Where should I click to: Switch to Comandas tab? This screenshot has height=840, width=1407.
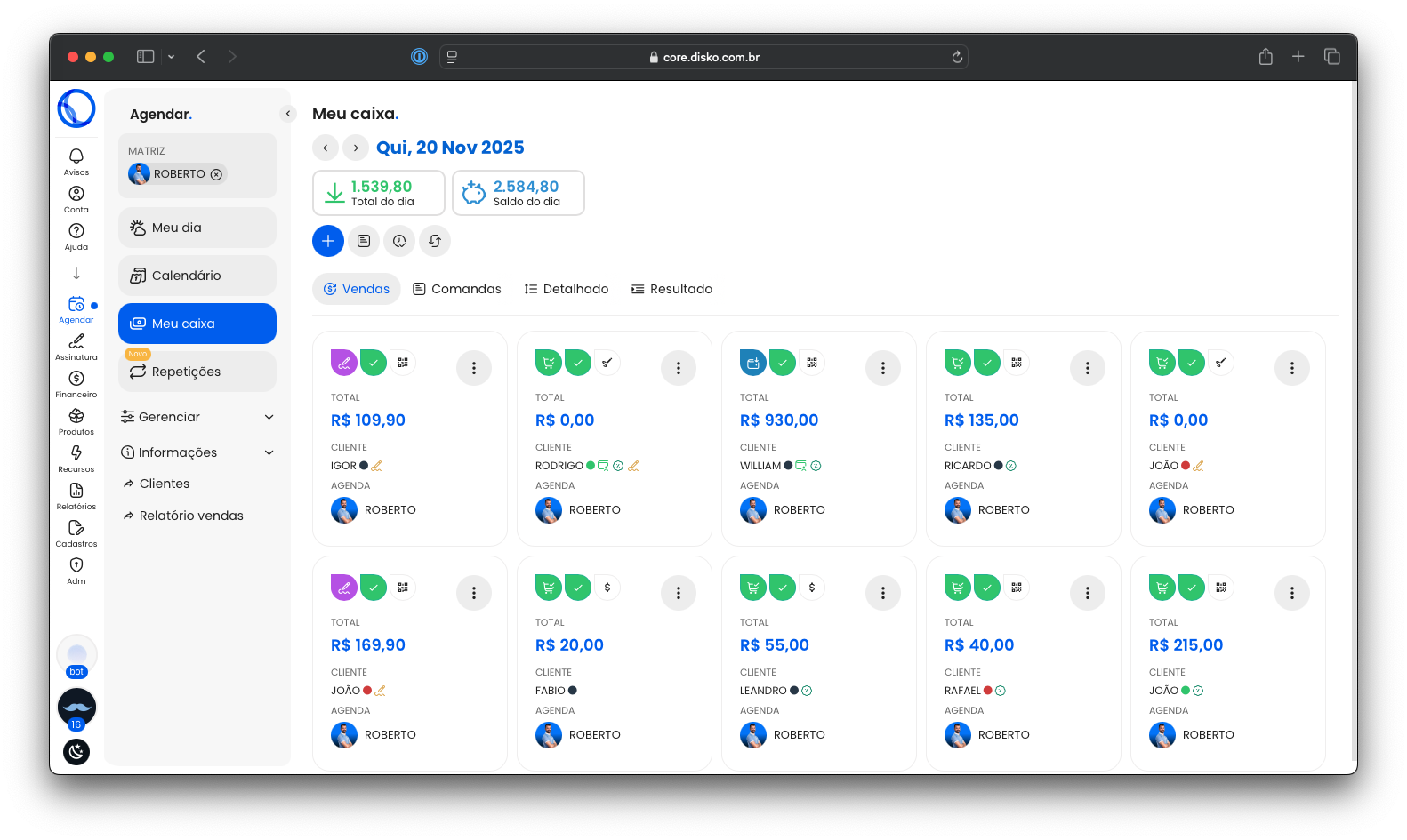tap(457, 289)
